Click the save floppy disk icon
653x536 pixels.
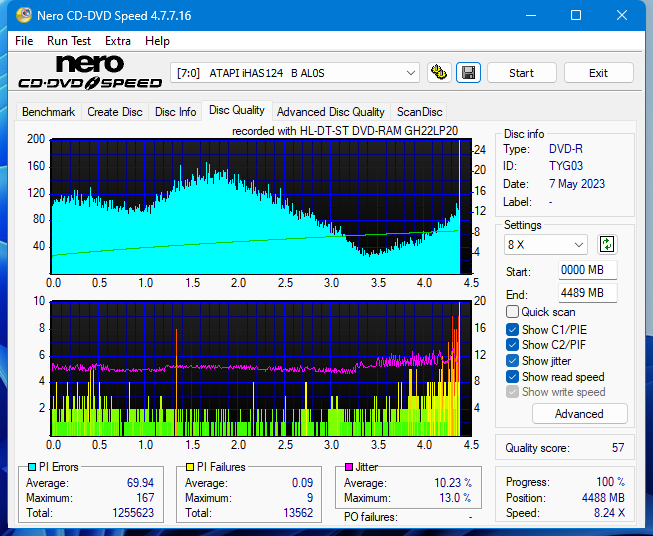[x=468, y=73]
